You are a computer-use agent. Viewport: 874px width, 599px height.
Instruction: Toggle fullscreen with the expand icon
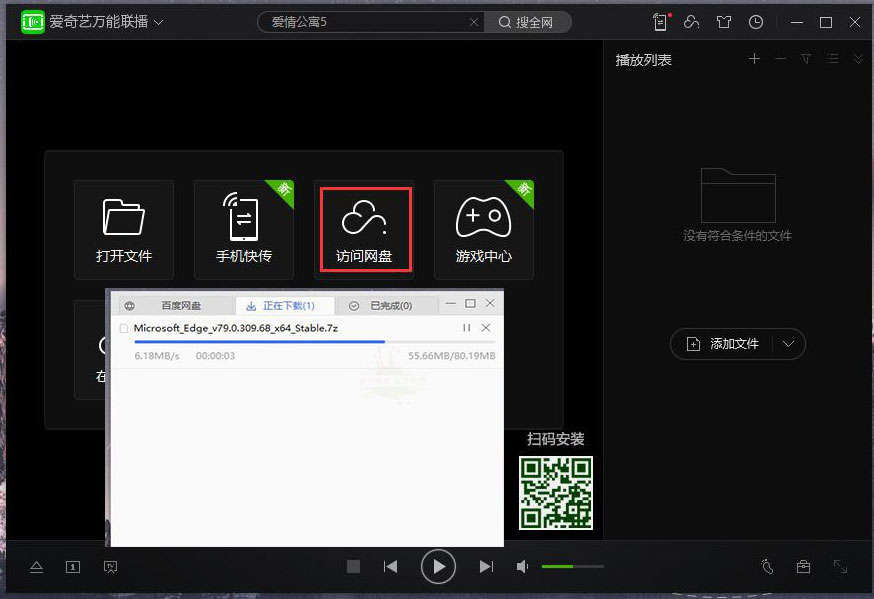point(840,566)
